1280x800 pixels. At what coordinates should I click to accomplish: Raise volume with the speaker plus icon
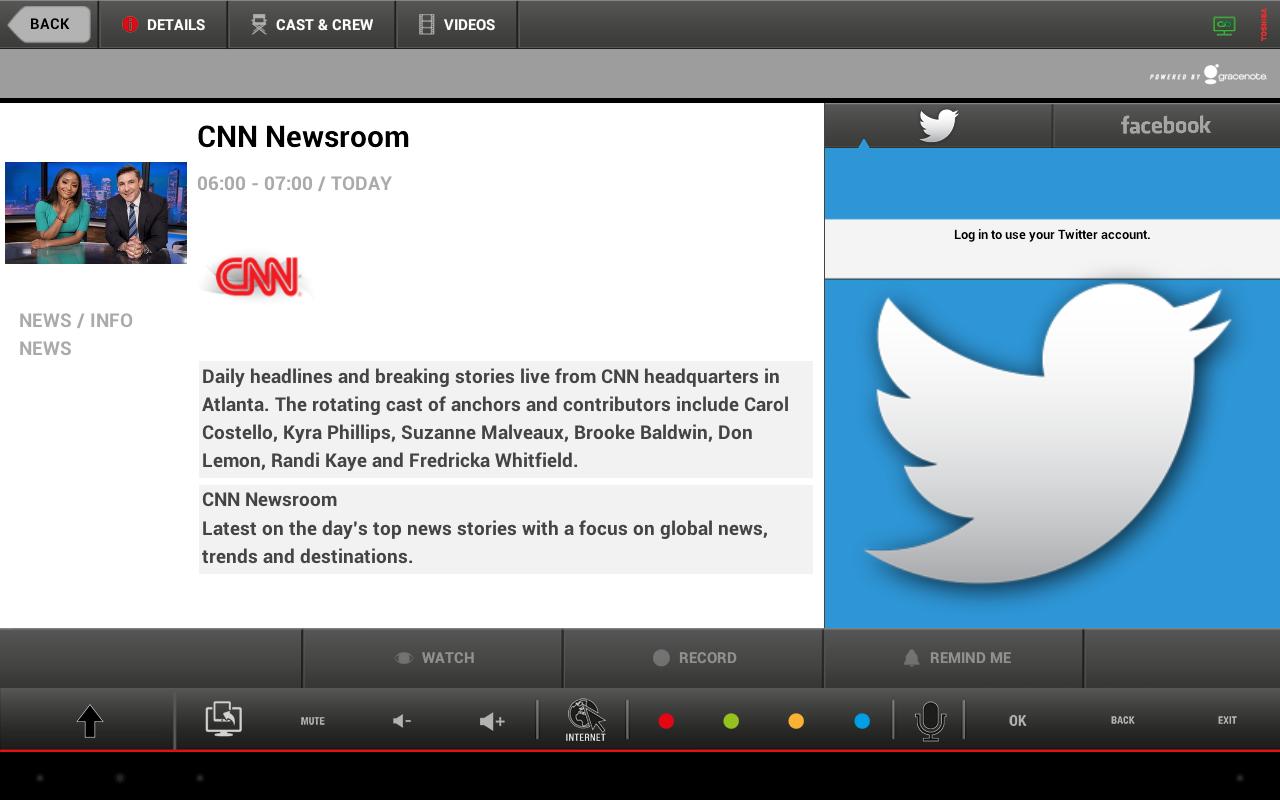click(492, 721)
